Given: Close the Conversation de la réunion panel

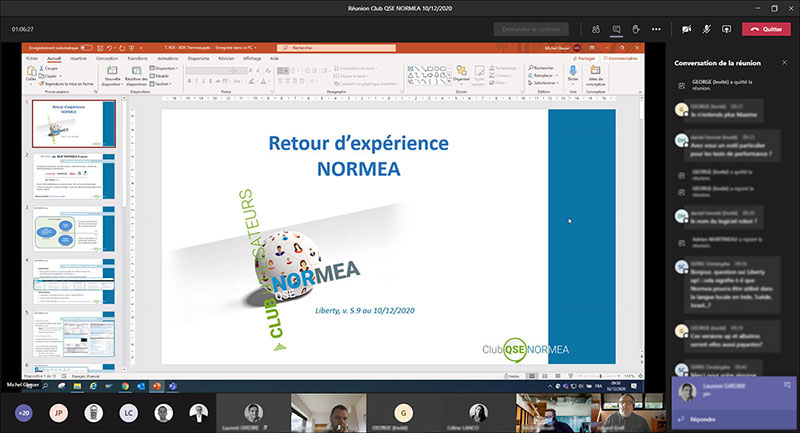Looking at the screenshot, I should pyautogui.click(x=784, y=63).
